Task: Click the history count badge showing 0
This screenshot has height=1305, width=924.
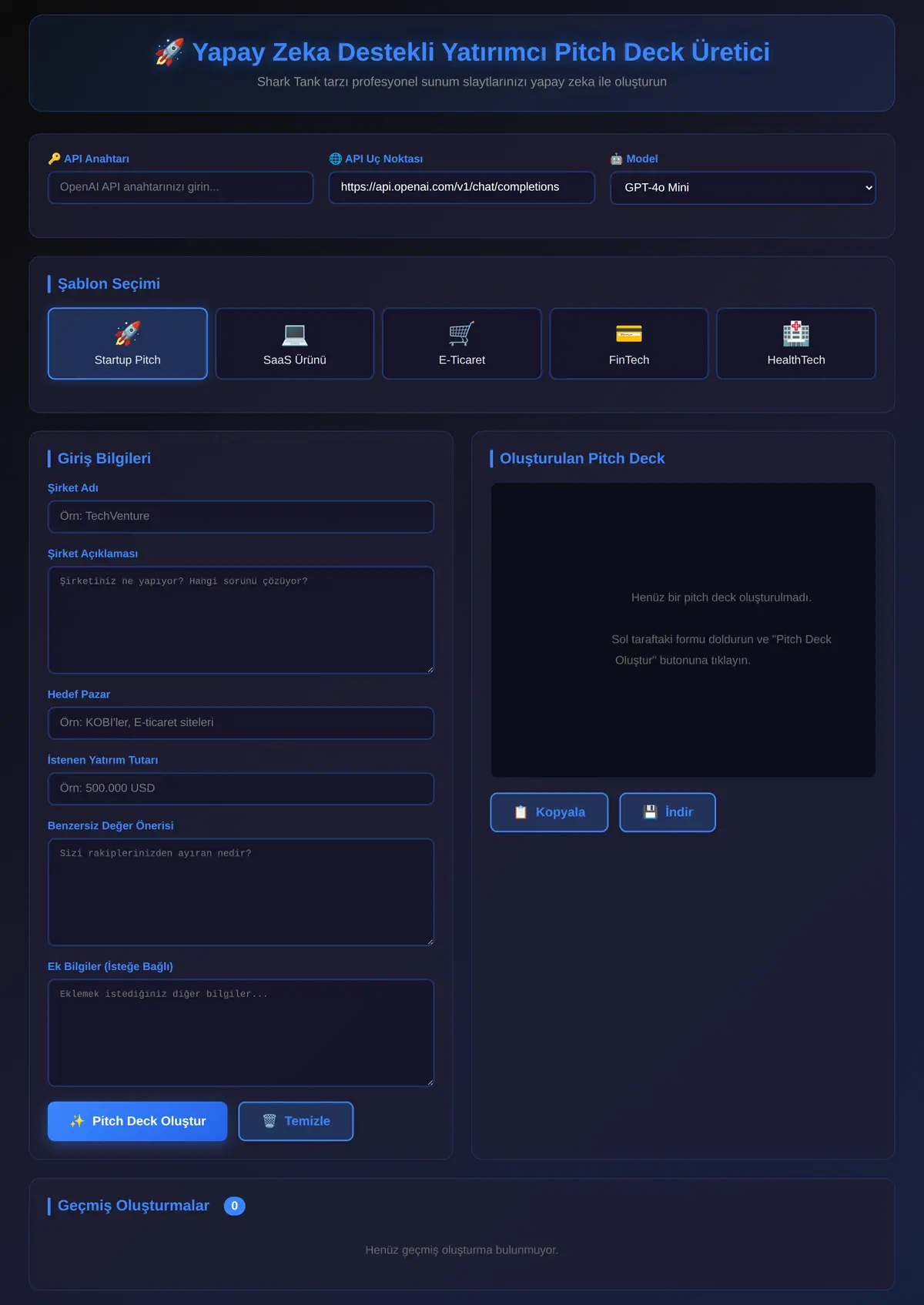Action: pos(235,1206)
